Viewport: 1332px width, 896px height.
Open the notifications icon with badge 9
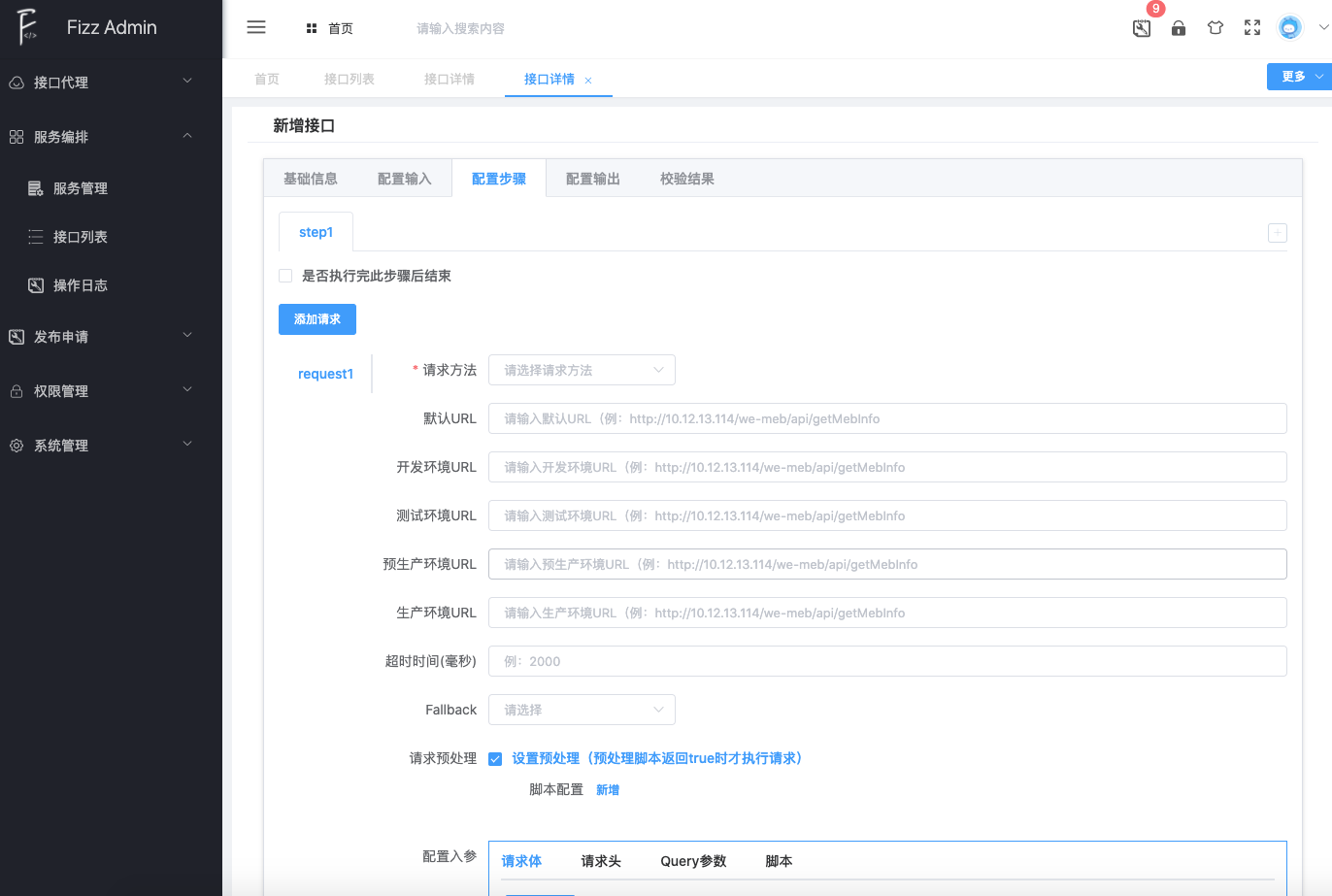pyautogui.click(x=1142, y=28)
